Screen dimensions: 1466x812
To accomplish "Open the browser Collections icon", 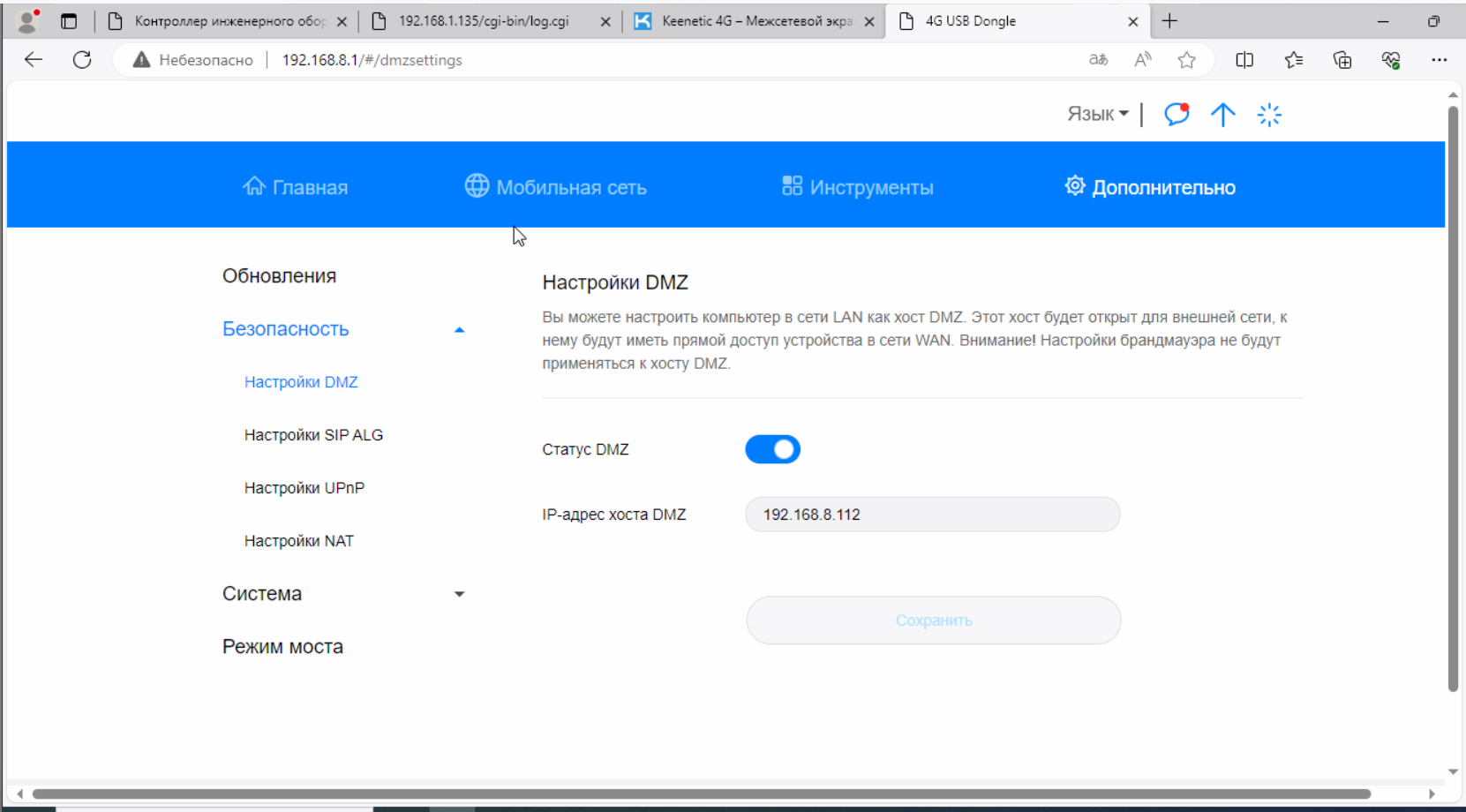I will (x=1342, y=60).
